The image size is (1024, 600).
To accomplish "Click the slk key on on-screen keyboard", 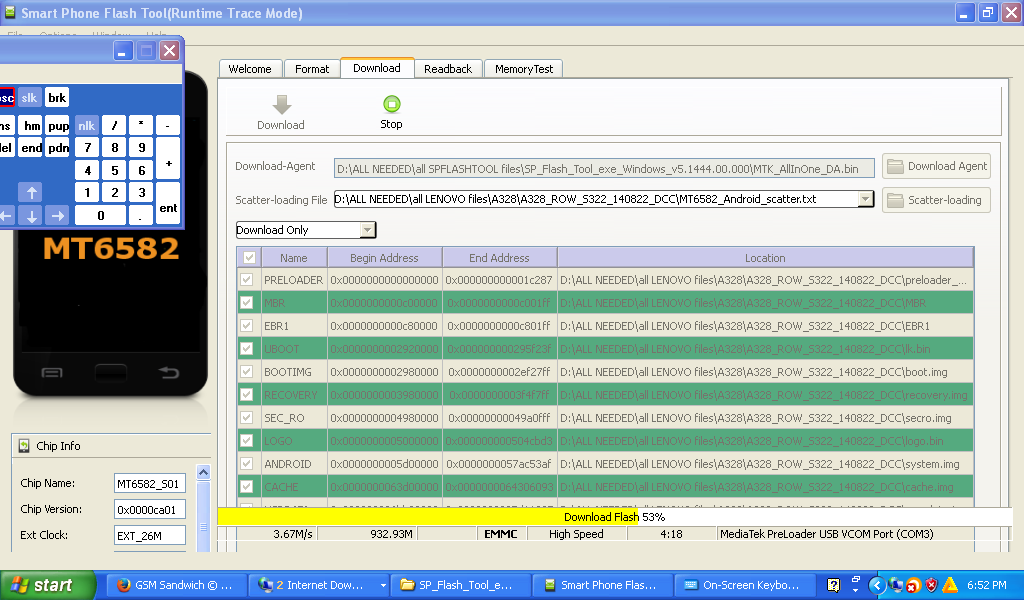I will click(29, 97).
